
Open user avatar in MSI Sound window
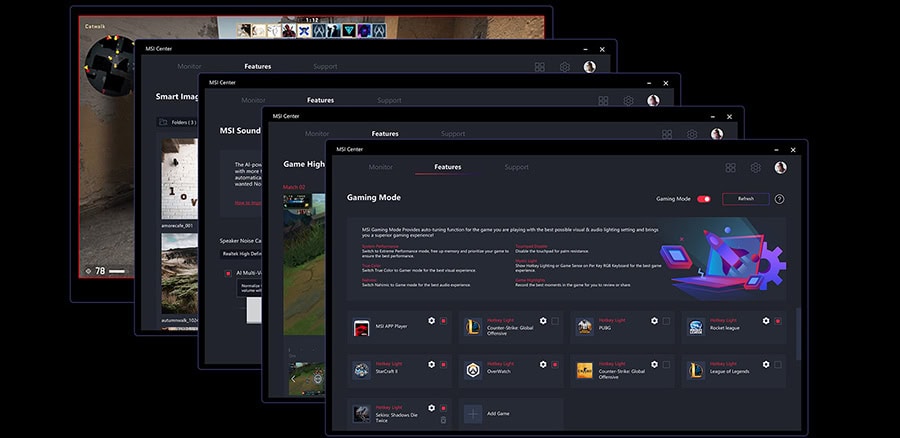[x=653, y=100]
